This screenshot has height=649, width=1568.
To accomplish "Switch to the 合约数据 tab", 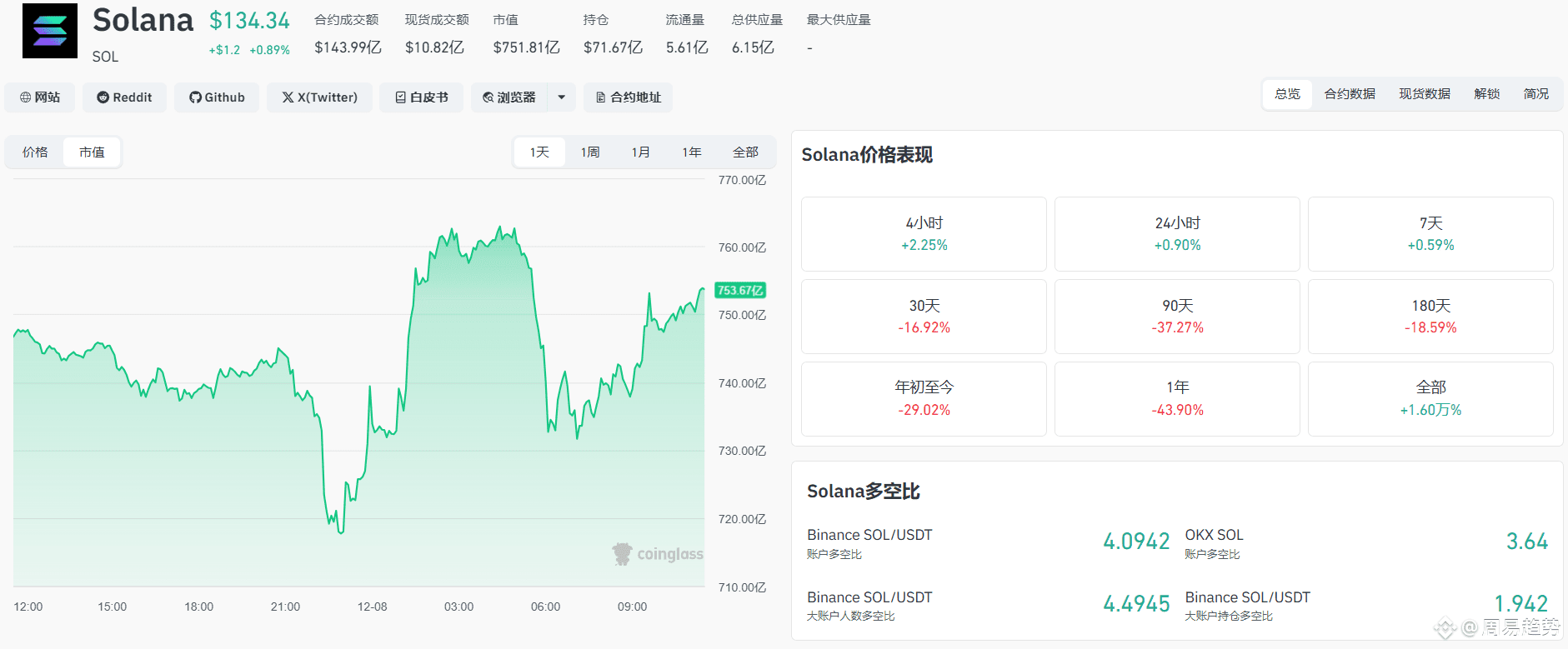I will (1350, 94).
